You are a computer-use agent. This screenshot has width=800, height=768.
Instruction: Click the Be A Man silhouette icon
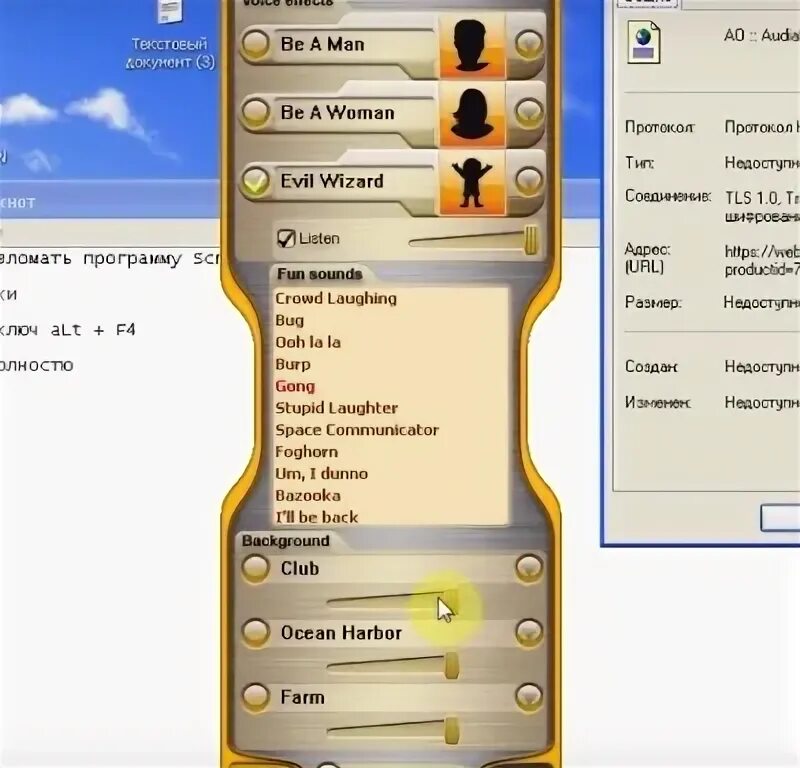[472, 46]
